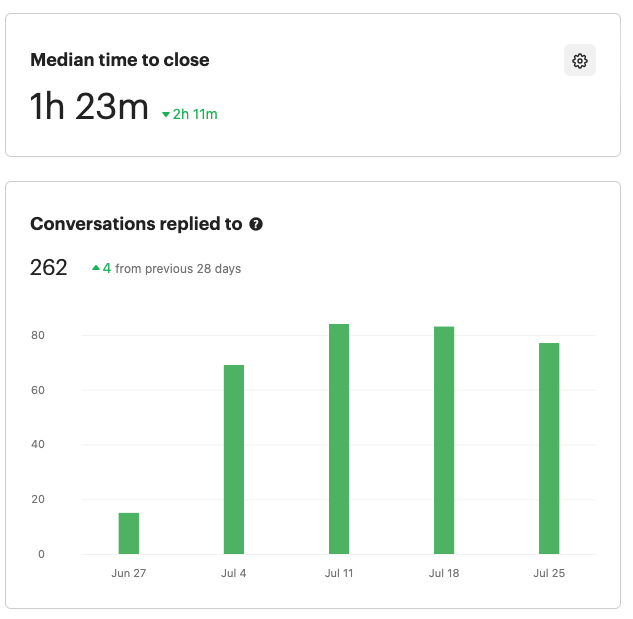Click the green down arrow by 2h 11m
The image size is (633, 619).
[x=166, y=115]
